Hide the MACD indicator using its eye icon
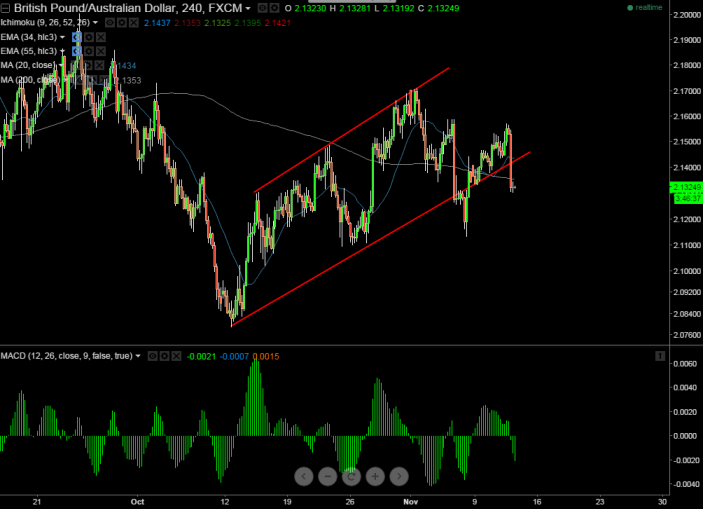The image size is (703, 509). [x=152, y=356]
